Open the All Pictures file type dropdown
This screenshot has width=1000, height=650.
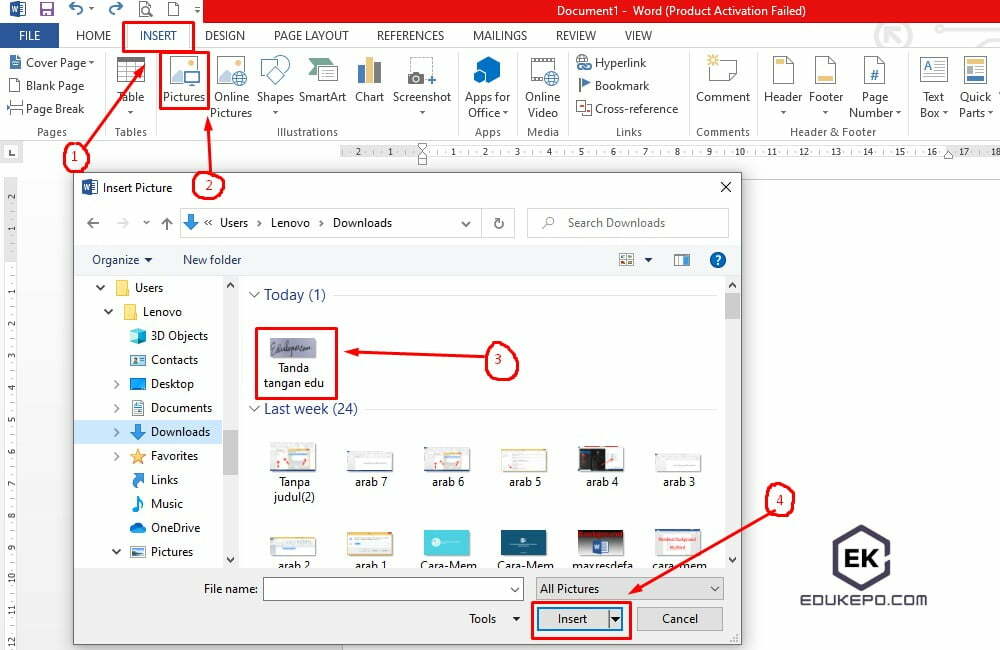point(629,588)
